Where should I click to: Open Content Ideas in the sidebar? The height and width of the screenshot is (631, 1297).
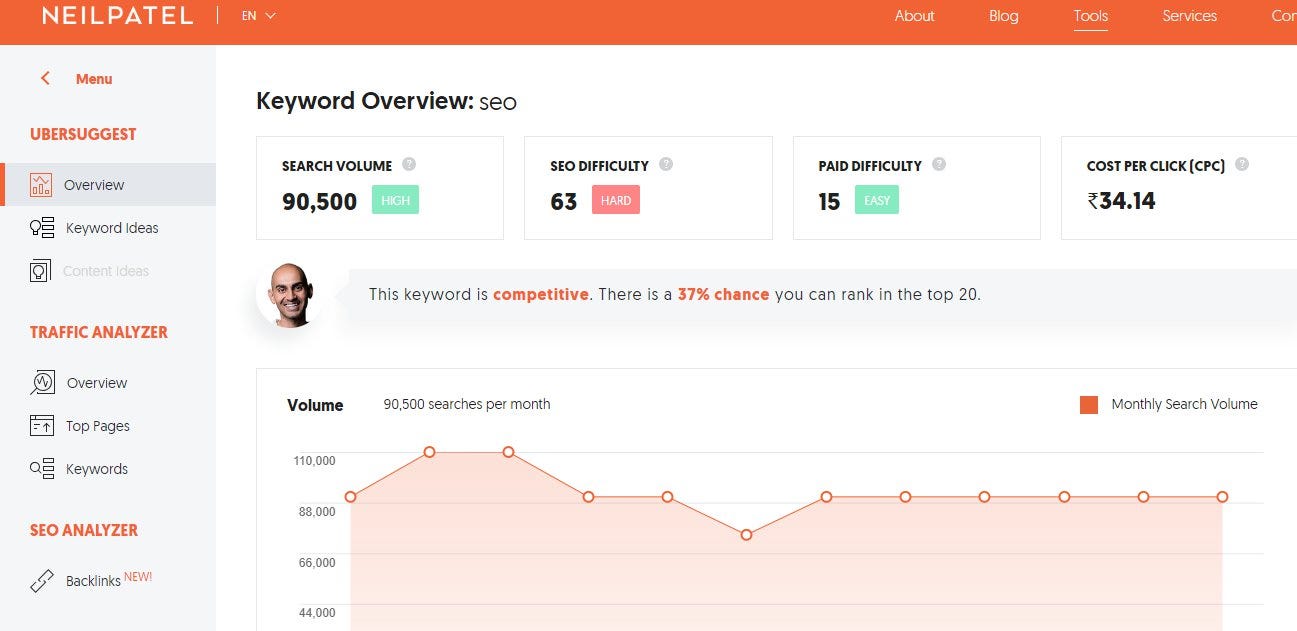(x=108, y=271)
